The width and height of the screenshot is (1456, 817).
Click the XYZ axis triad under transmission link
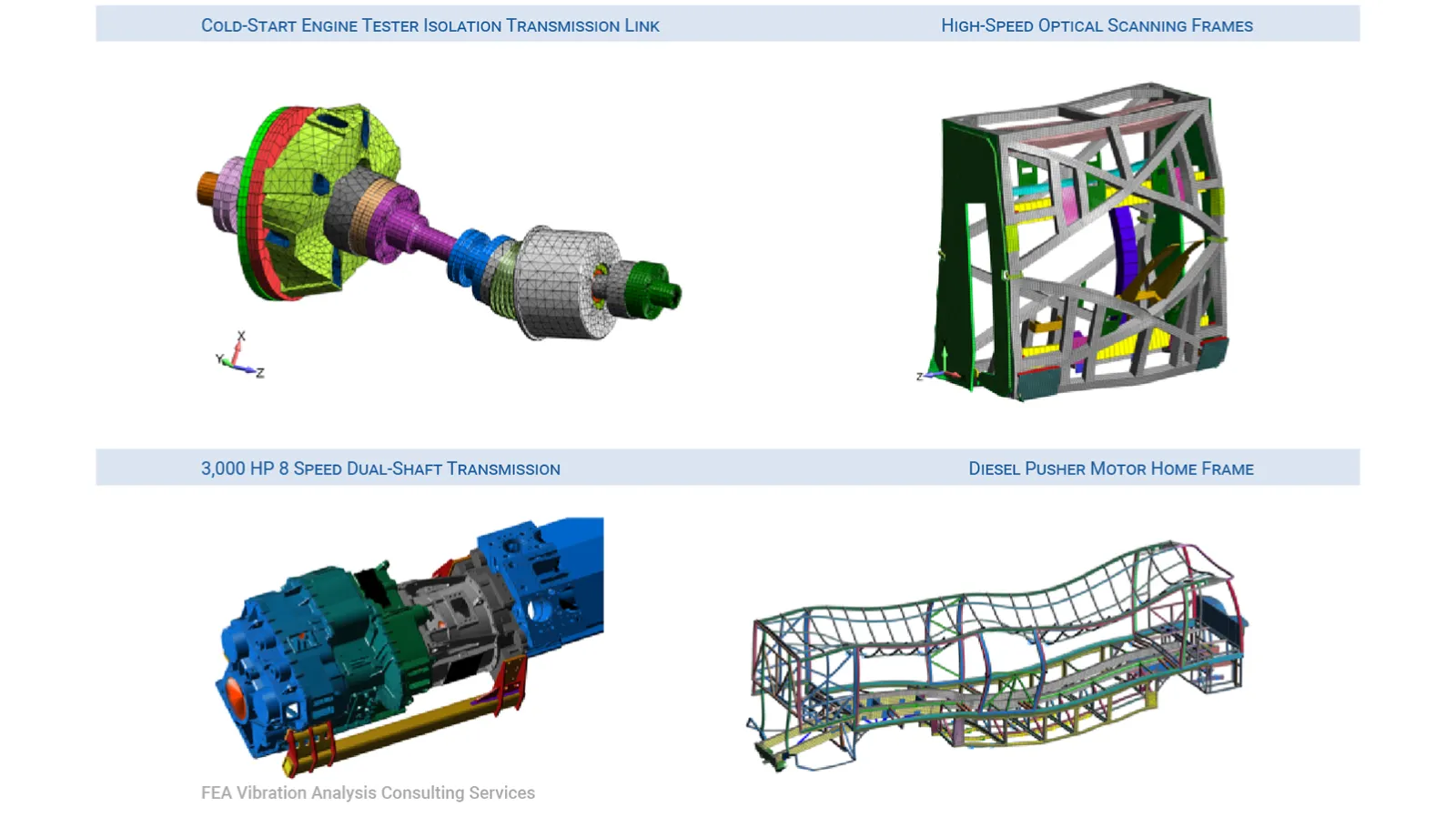coord(240,356)
